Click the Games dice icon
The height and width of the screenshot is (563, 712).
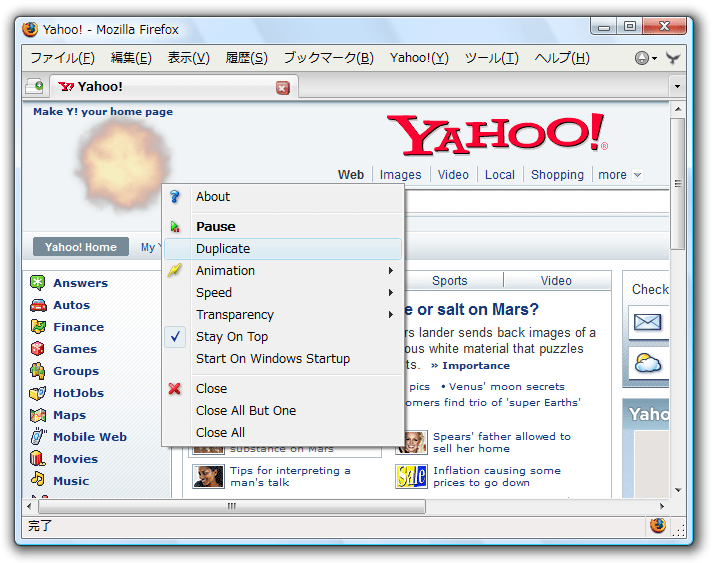38,349
